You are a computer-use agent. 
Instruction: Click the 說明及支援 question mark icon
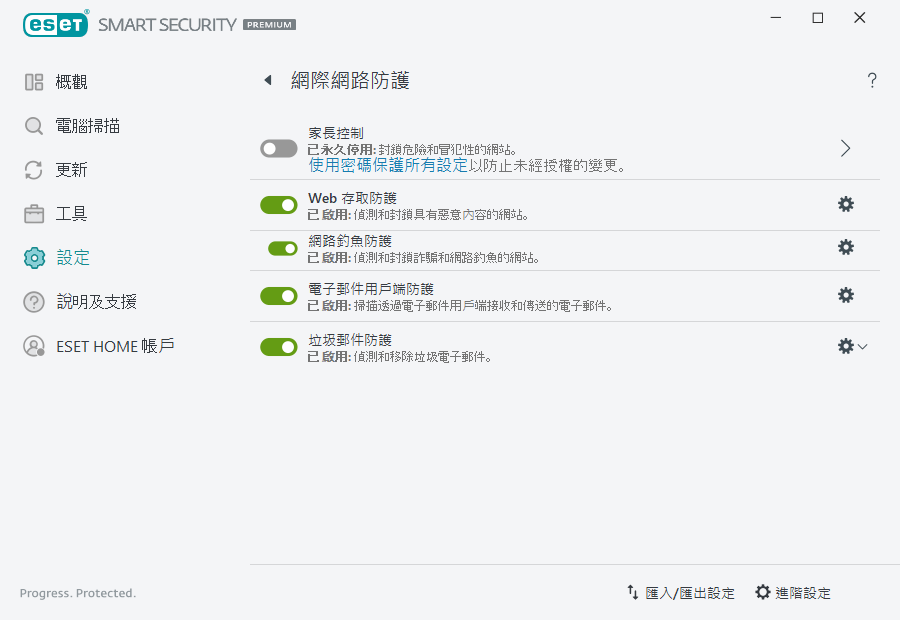[x=30, y=301]
